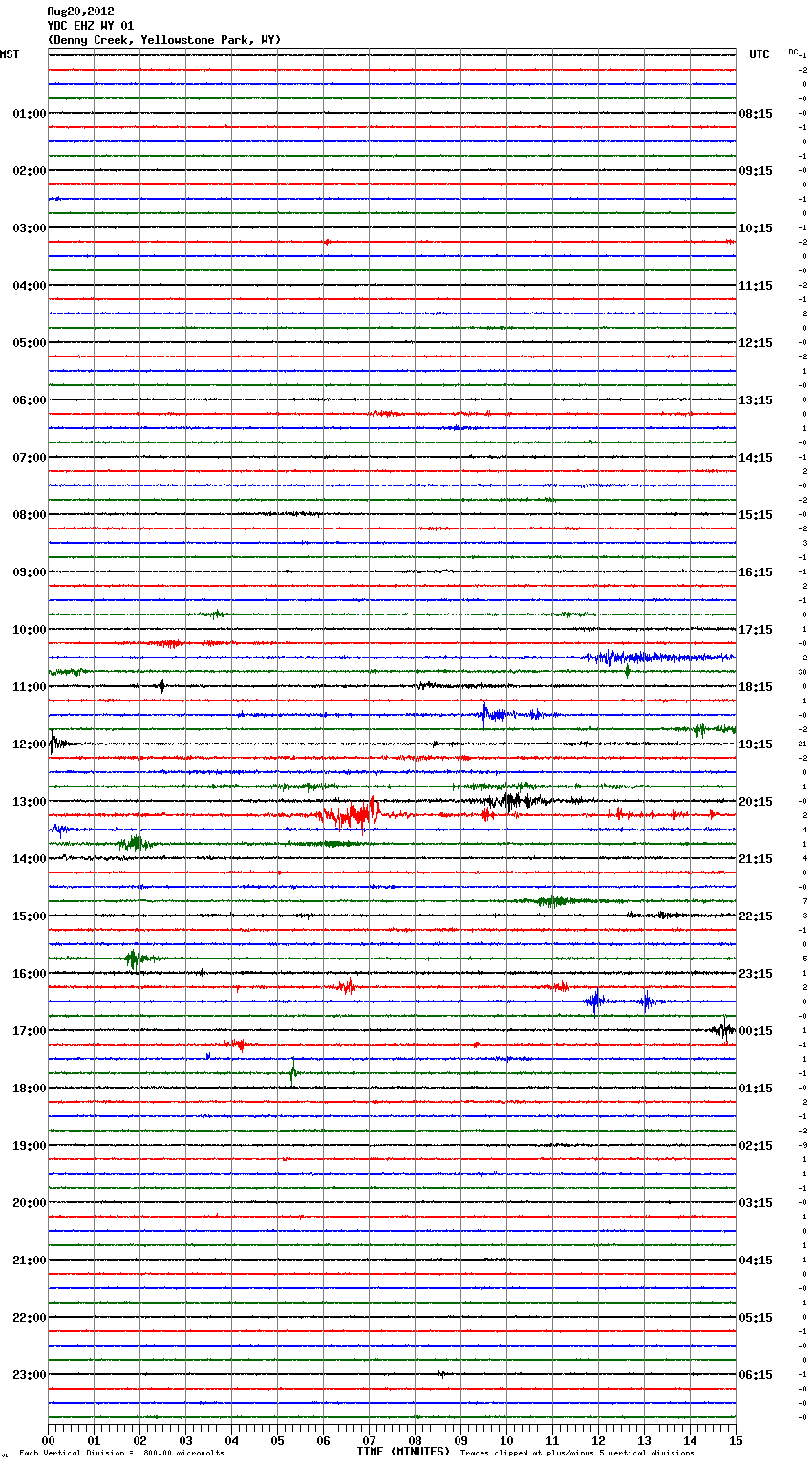Select the 16:00 MST hour label
The width and height of the screenshot is (812, 1466).
(30, 974)
